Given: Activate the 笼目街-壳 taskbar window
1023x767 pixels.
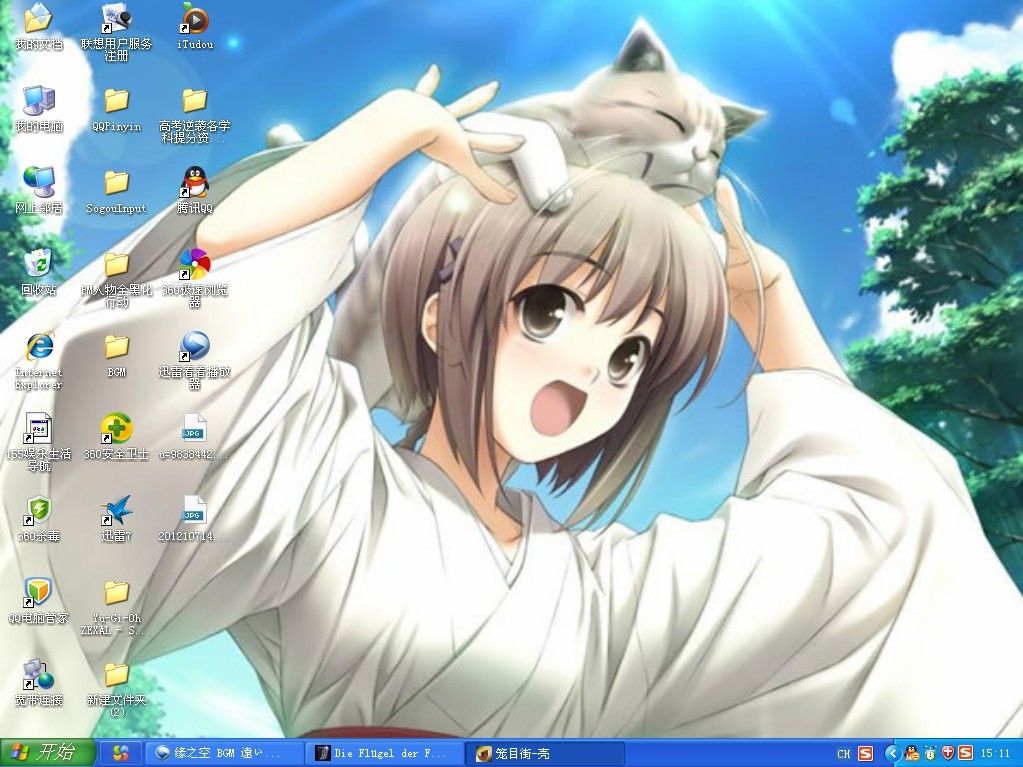Looking at the screenshot, I should pyautogui.click(x=545, y=753).
